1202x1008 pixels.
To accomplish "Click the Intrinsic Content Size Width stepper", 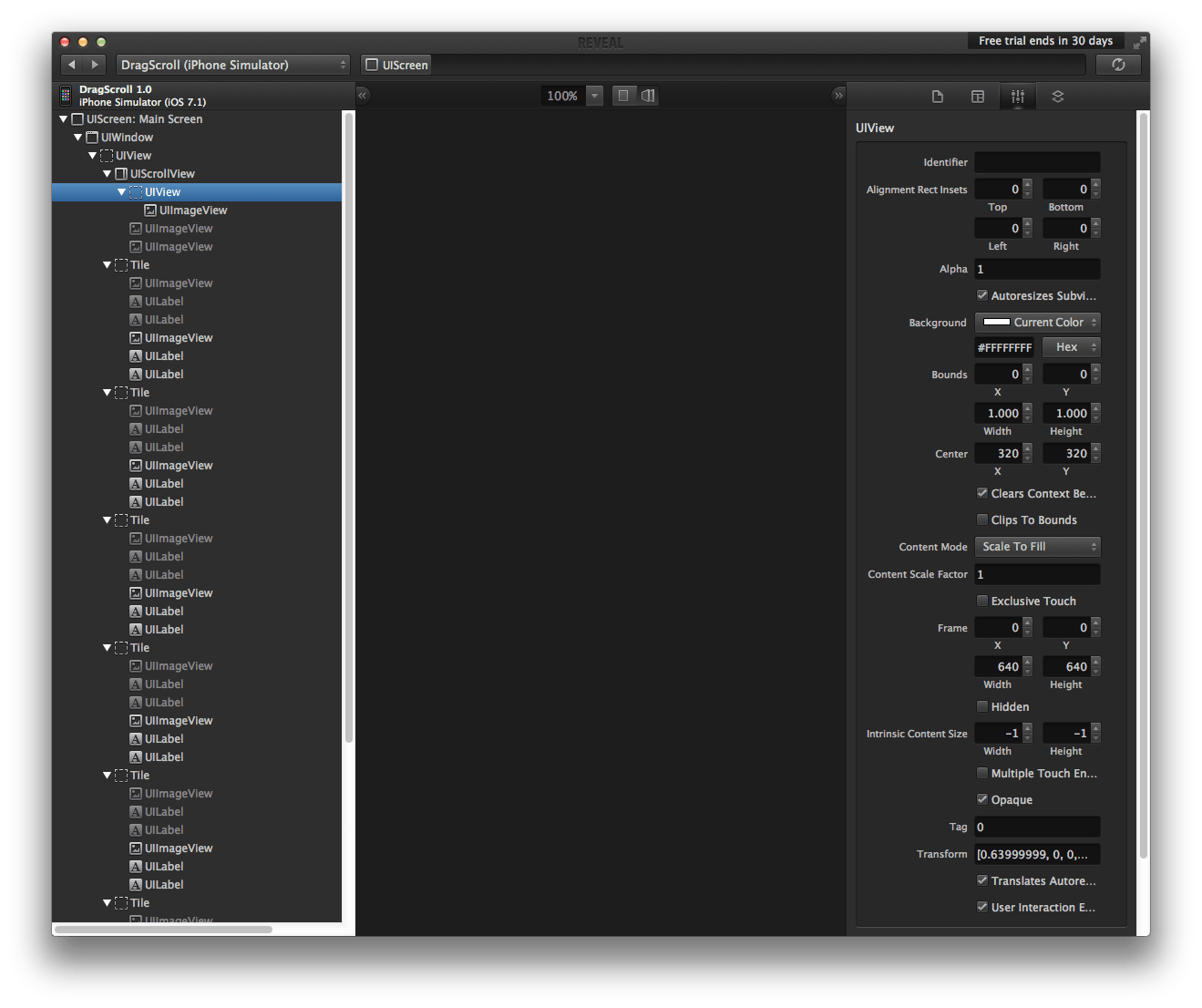I will tap(1028, 733).
